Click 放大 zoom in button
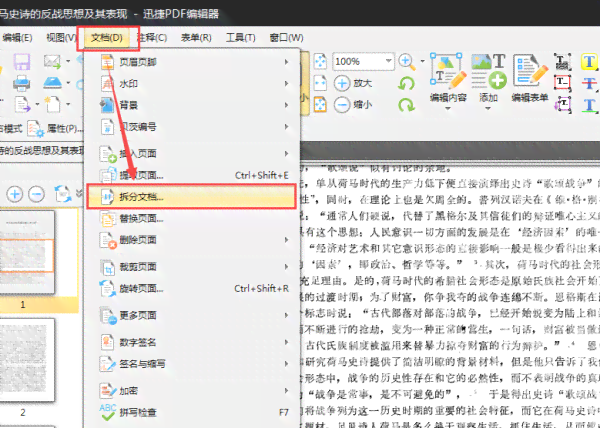 point(353,83)
